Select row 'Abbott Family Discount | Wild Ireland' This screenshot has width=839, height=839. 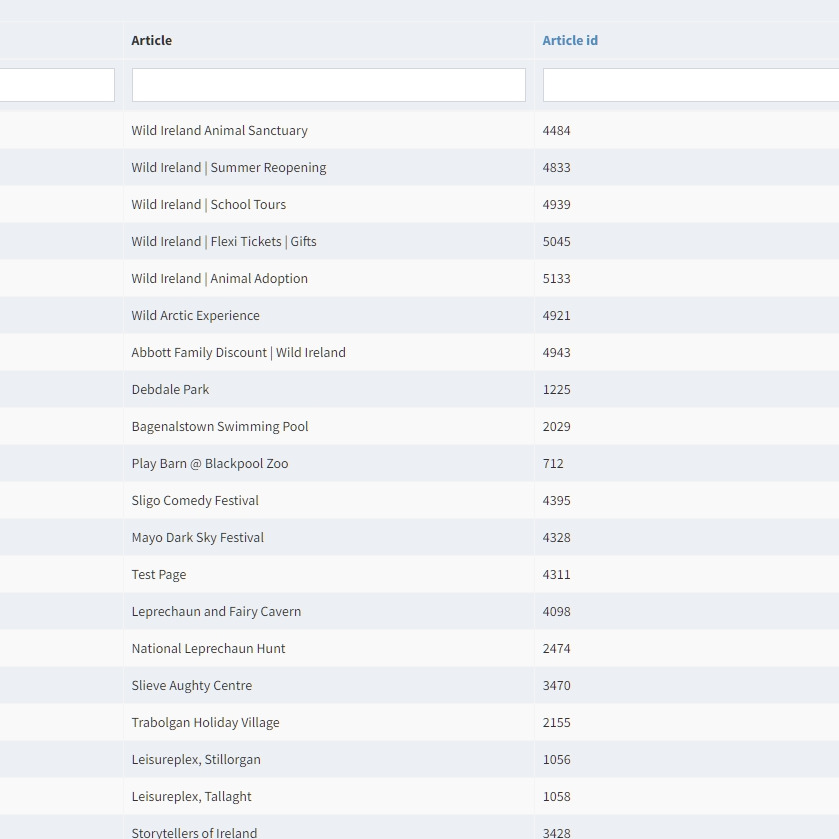click(x=420, y=352)
